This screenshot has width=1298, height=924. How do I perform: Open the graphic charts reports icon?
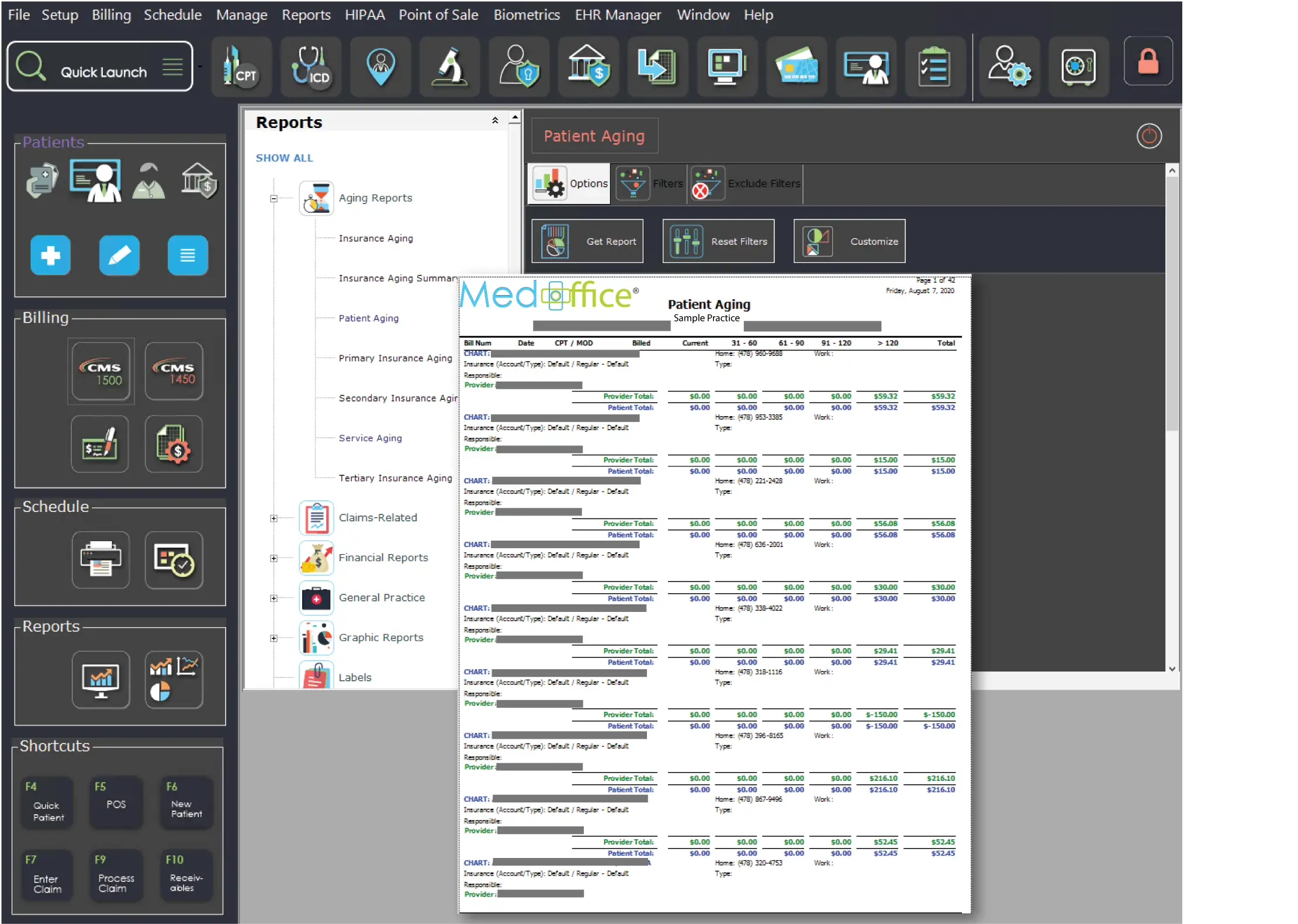pyautogui.click(x=174, y=680)
